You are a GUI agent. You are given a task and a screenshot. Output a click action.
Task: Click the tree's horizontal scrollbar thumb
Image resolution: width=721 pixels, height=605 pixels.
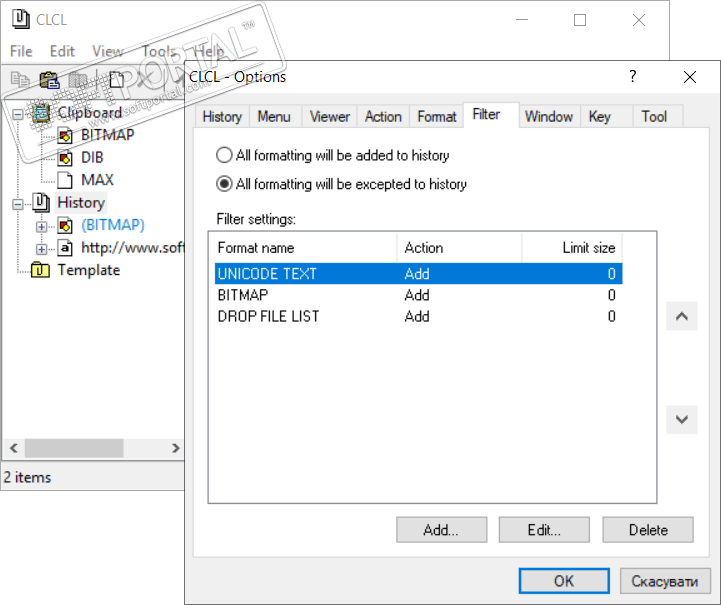click(x=74, y=448)
